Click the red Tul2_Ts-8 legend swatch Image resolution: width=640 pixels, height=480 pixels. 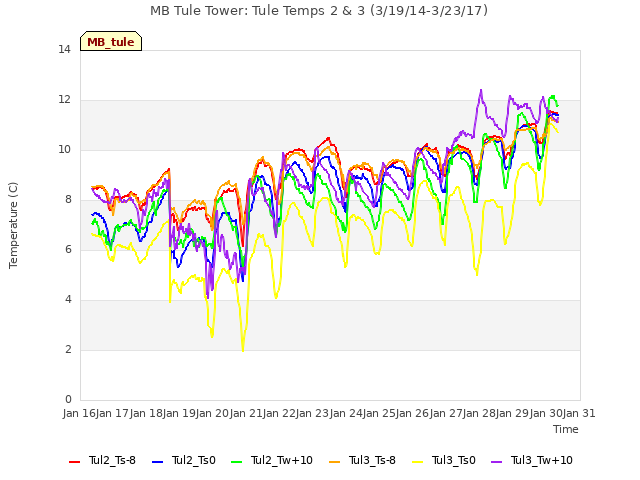[x=75, y=462]
